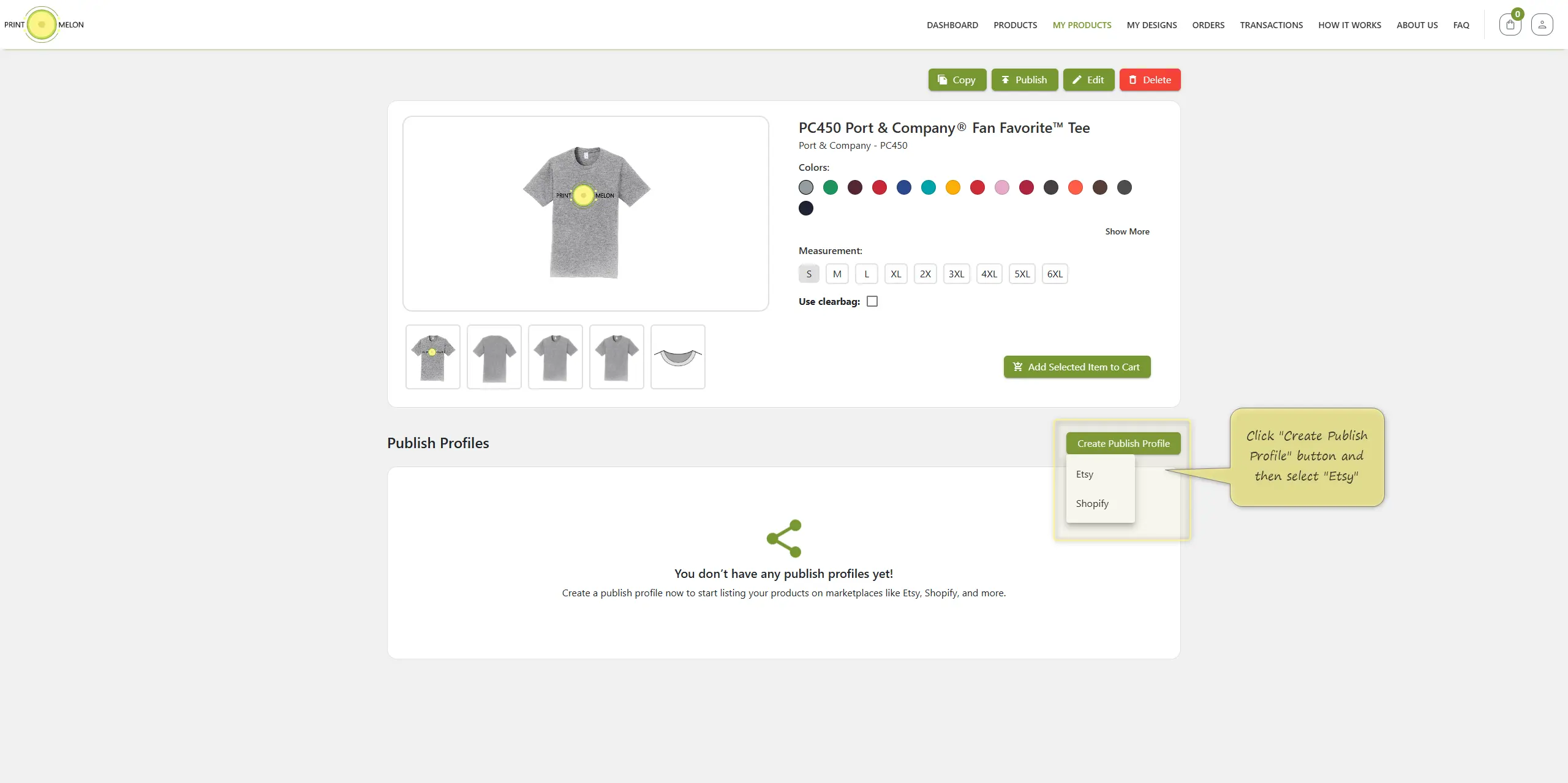Open the user account icon
Image resolution: width=1568 pixels, height=783 pixels.
pyautogui.click(x=1542, y=25)
